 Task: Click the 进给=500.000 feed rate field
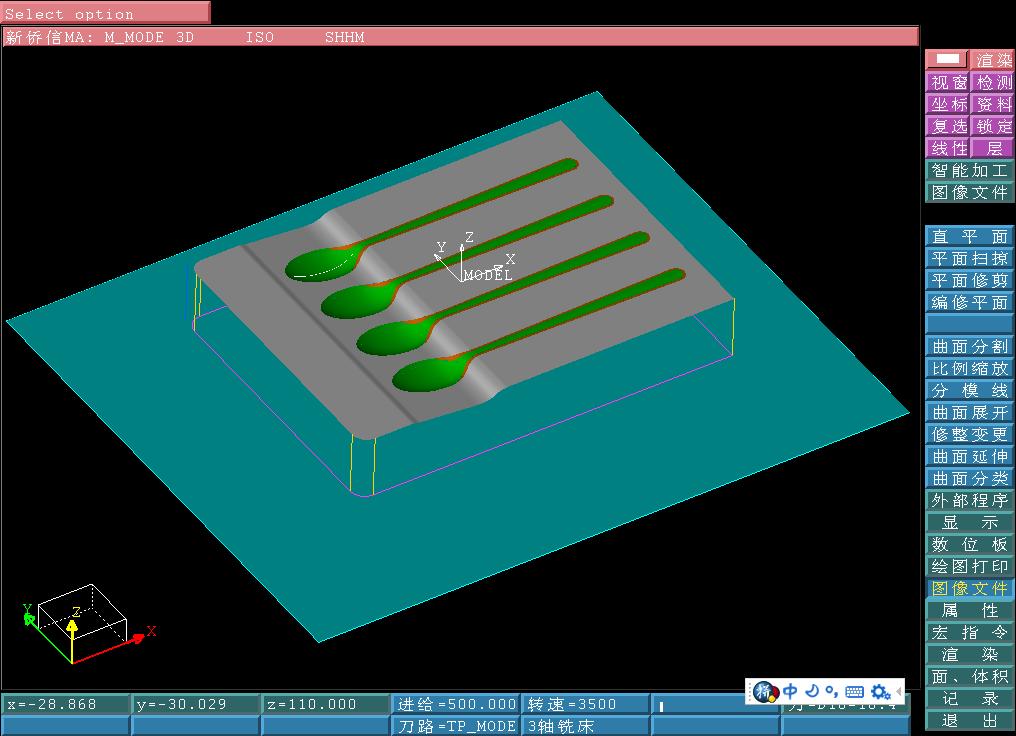pyautogui.click(x=456, y=704)
